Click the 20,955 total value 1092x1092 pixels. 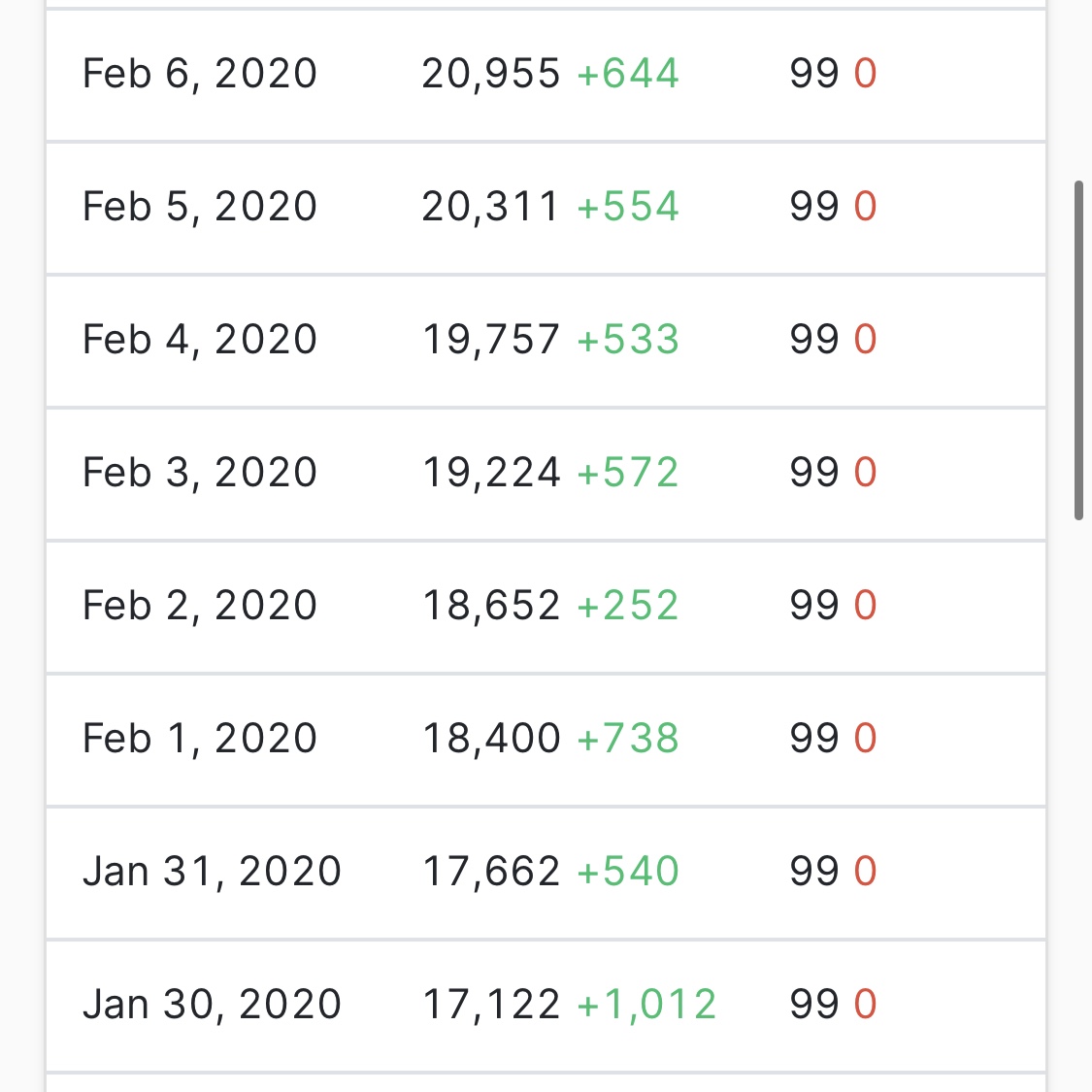(490, 74)
